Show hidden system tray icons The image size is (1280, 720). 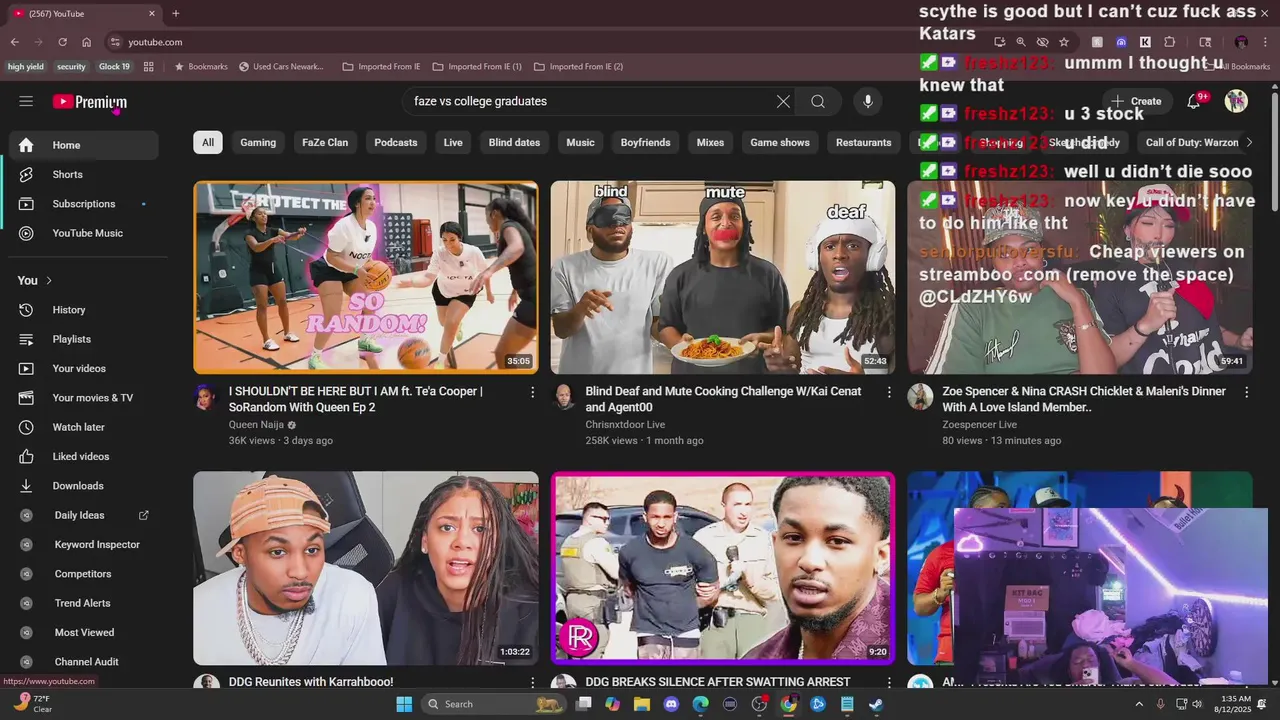[1138, 704]
